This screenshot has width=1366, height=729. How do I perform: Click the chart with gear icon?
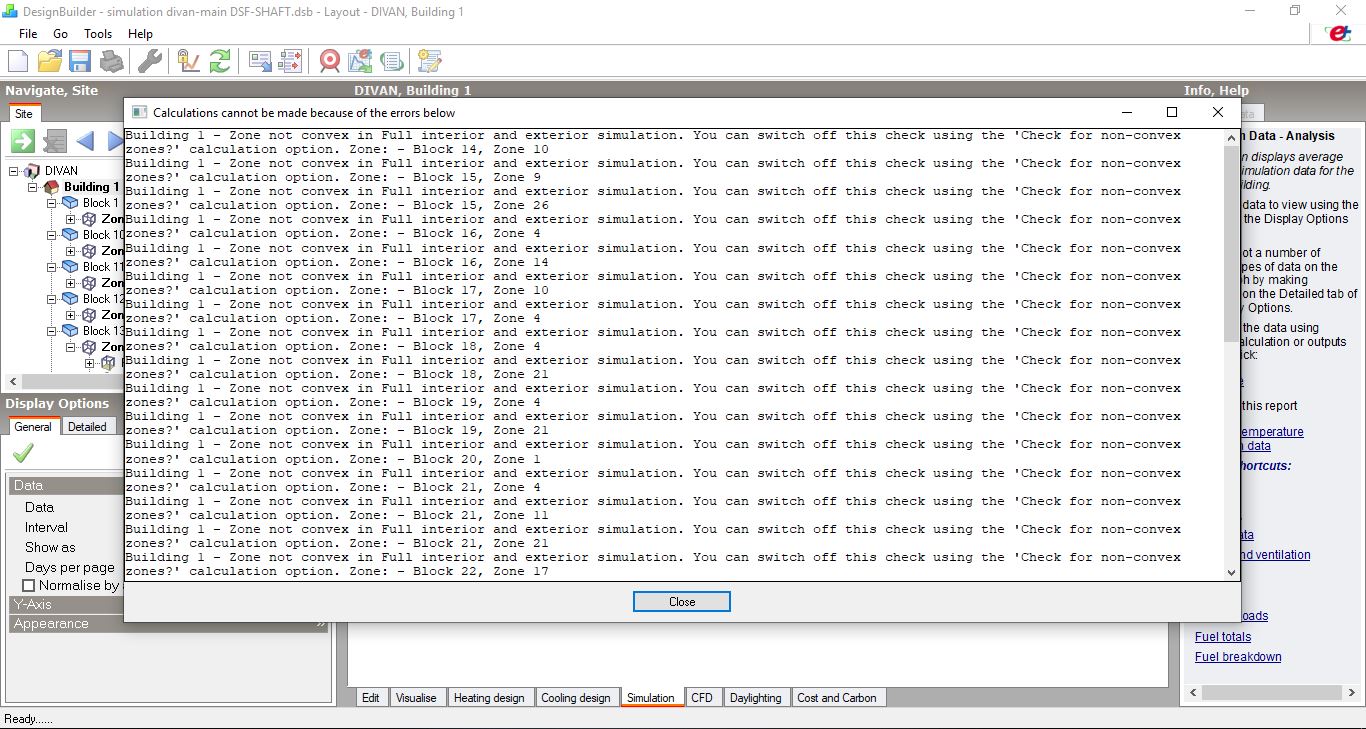coord(360,61)
